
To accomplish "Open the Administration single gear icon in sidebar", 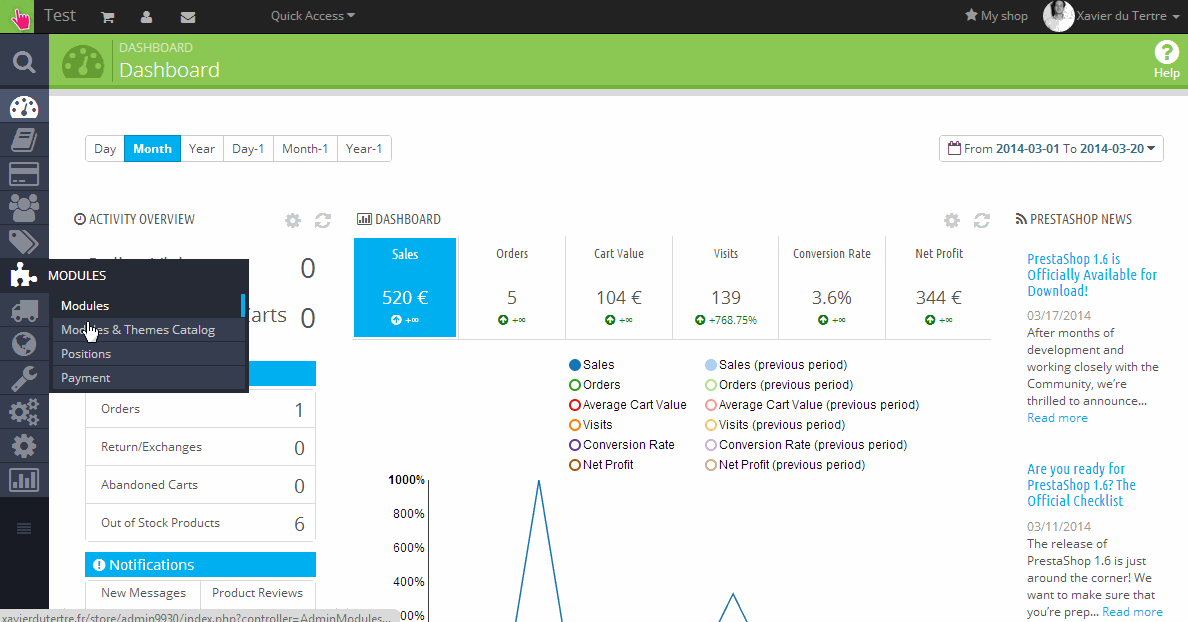I will click(24, 446).
